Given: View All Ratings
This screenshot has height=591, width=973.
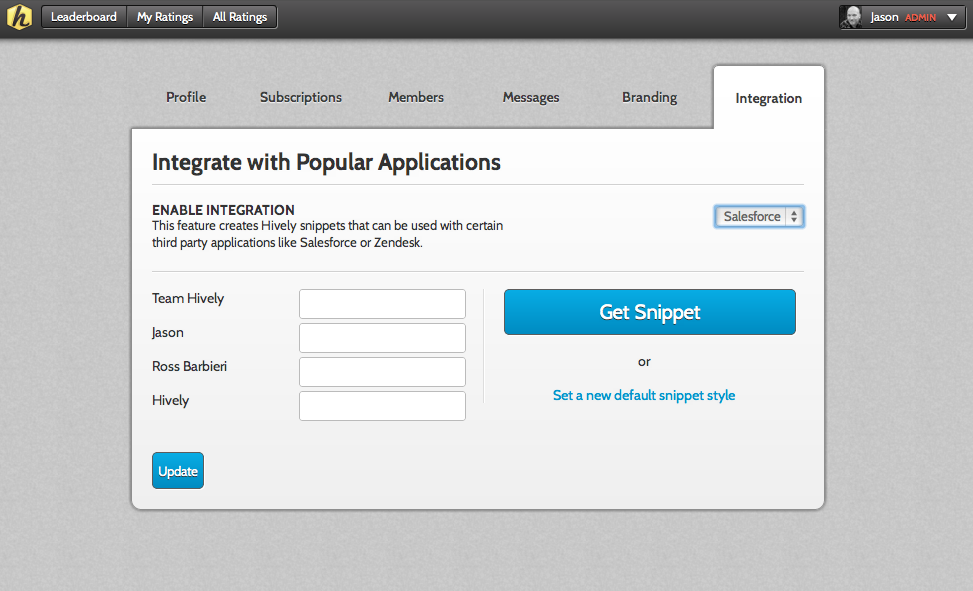Looking at the screenshot, I should tap(240, 17).
